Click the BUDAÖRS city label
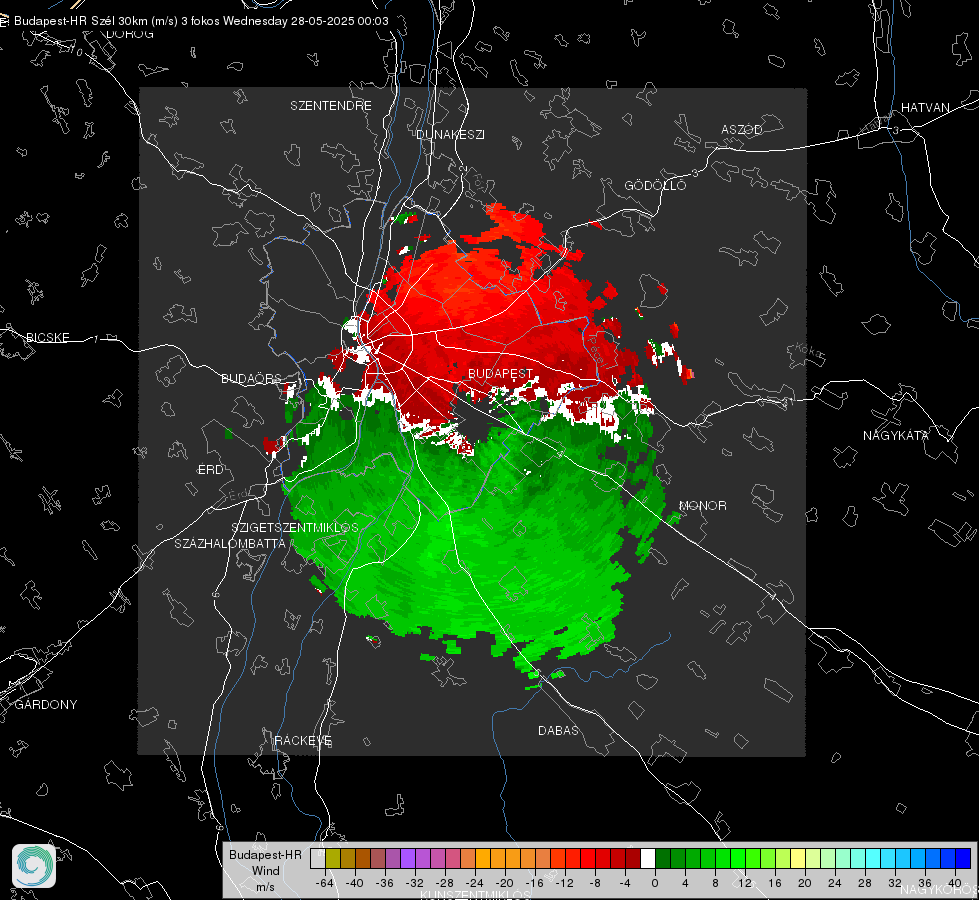Viewport: 979px width, 900px height. click(252, 378)
